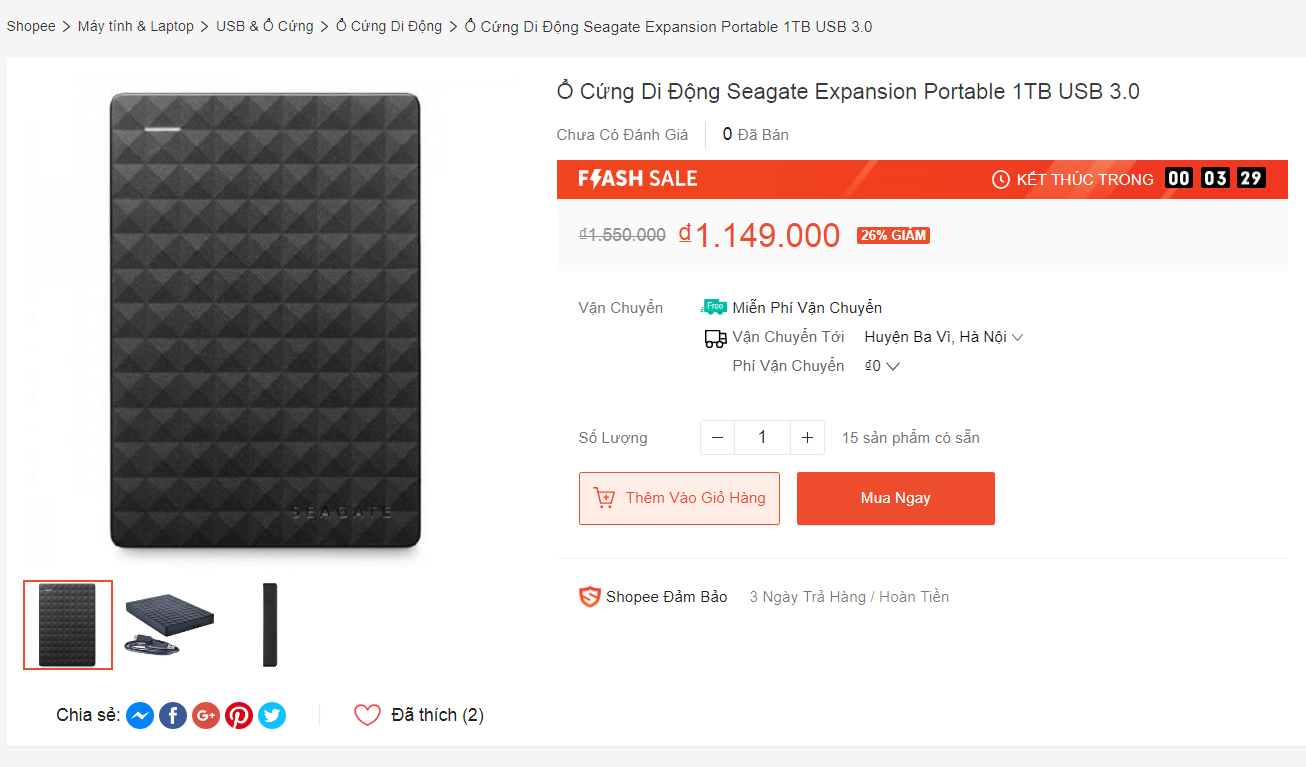Click the Shopee Đảm Bảo shield icon
Viewport: 1306px width, 767px height.
coord(590,597)
